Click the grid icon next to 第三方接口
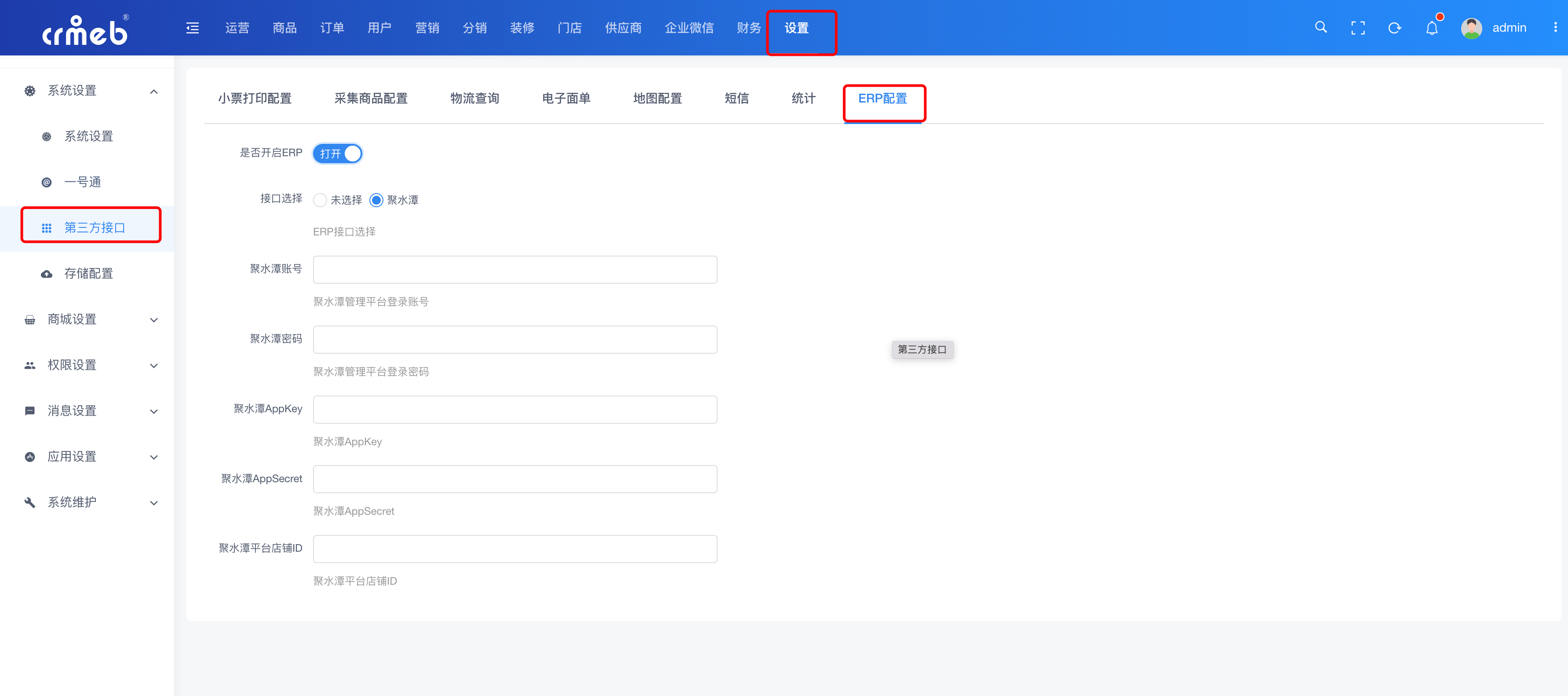Image resolution: width=1568 pixels, height=696 pixels. pos(46,228)
